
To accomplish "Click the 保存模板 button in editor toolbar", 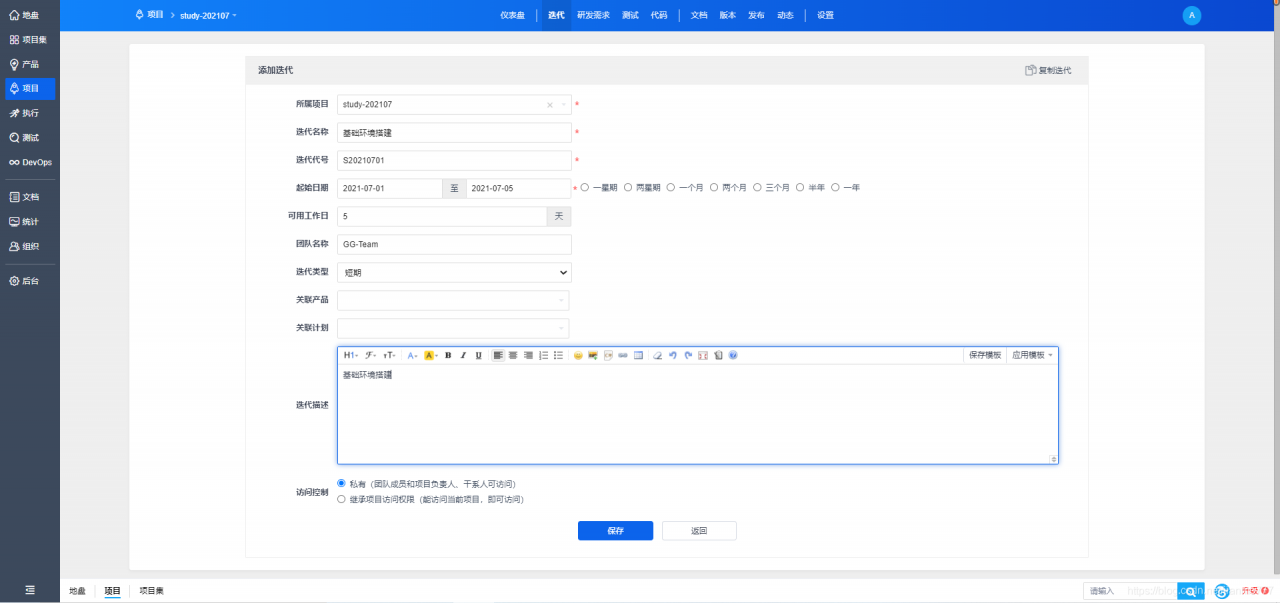I will [985, 355].
